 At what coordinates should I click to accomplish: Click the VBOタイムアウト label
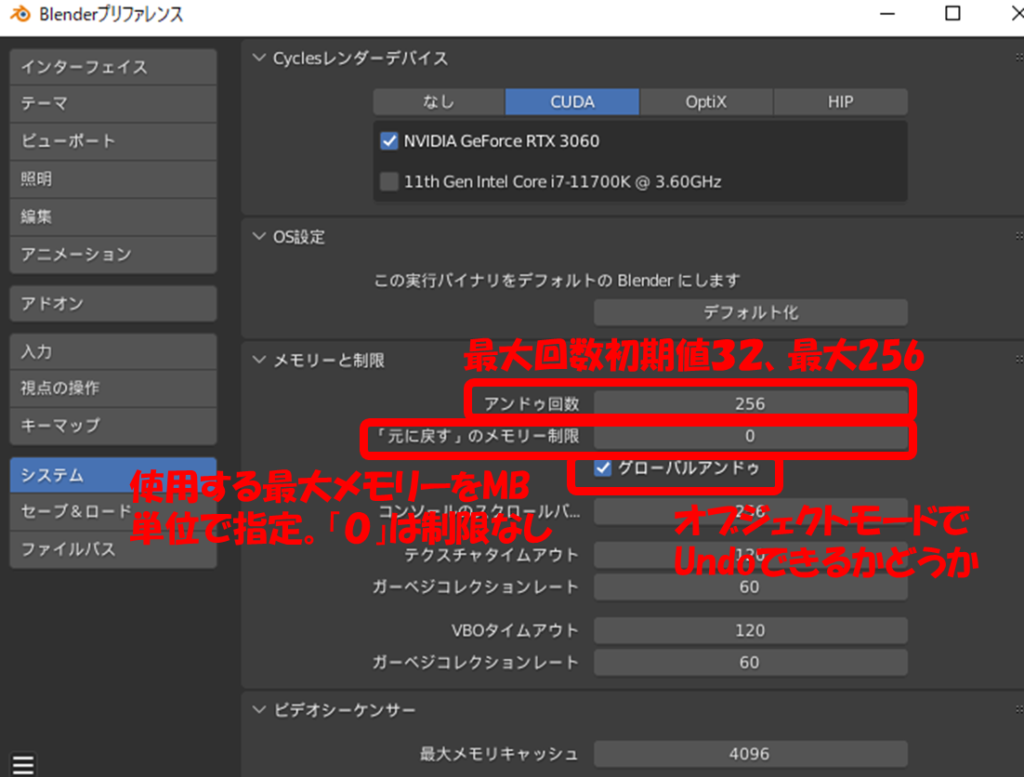tap(515, 630)
